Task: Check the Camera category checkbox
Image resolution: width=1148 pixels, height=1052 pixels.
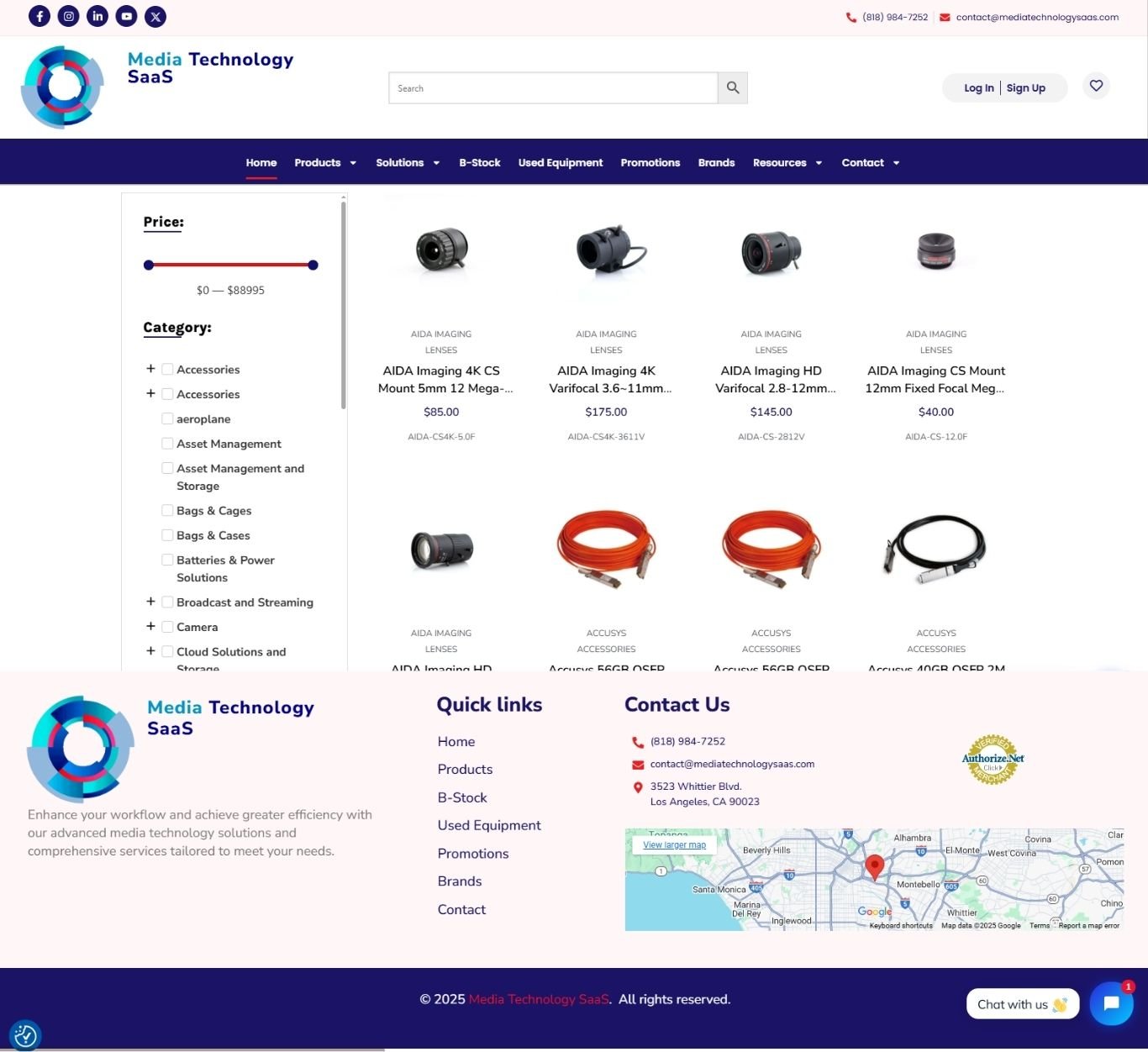Action: (167, 626)
